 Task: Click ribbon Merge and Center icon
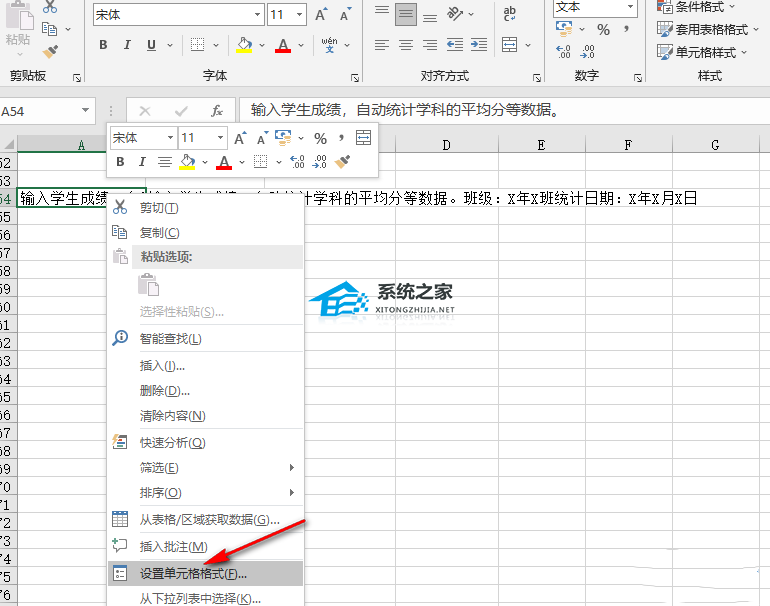pyautogui.click(x=510, y=45)
